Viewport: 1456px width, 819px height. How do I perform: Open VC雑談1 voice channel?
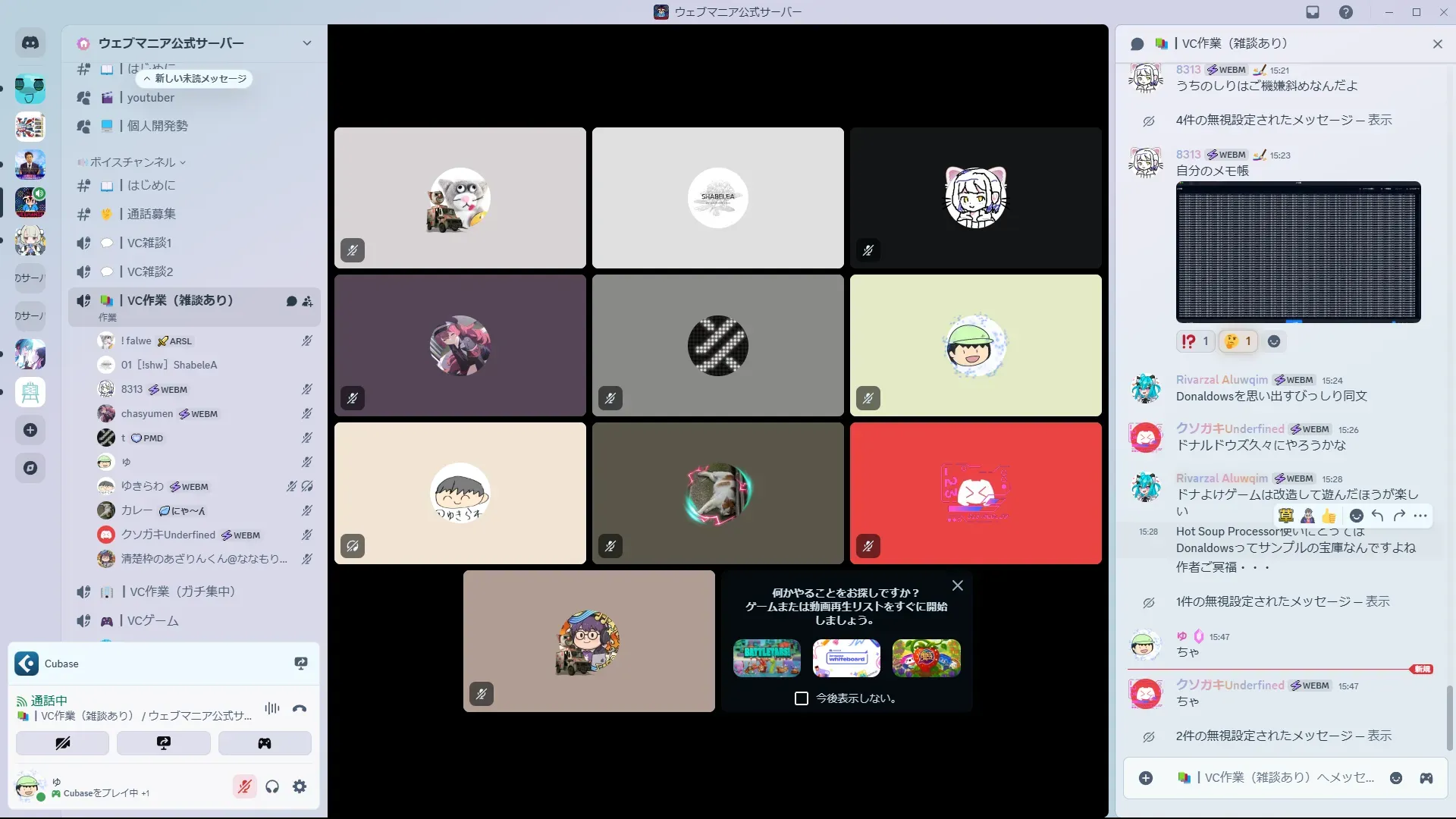coord(149,243)
